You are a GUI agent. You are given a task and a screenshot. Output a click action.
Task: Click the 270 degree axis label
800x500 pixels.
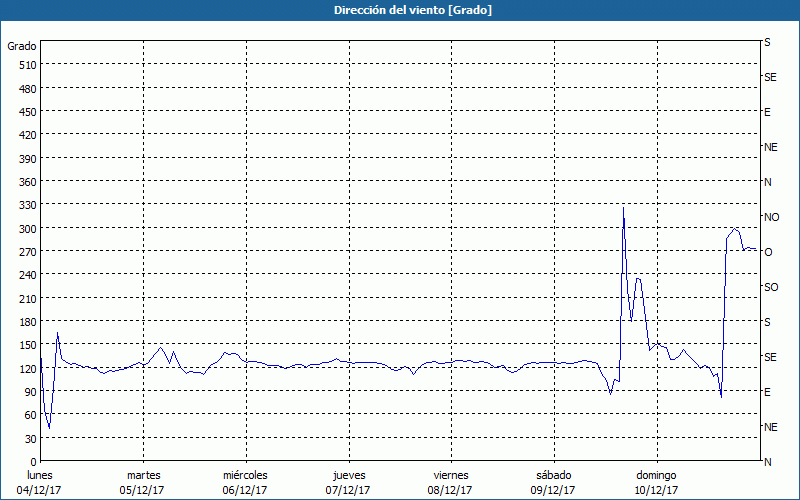pos(26,252)
